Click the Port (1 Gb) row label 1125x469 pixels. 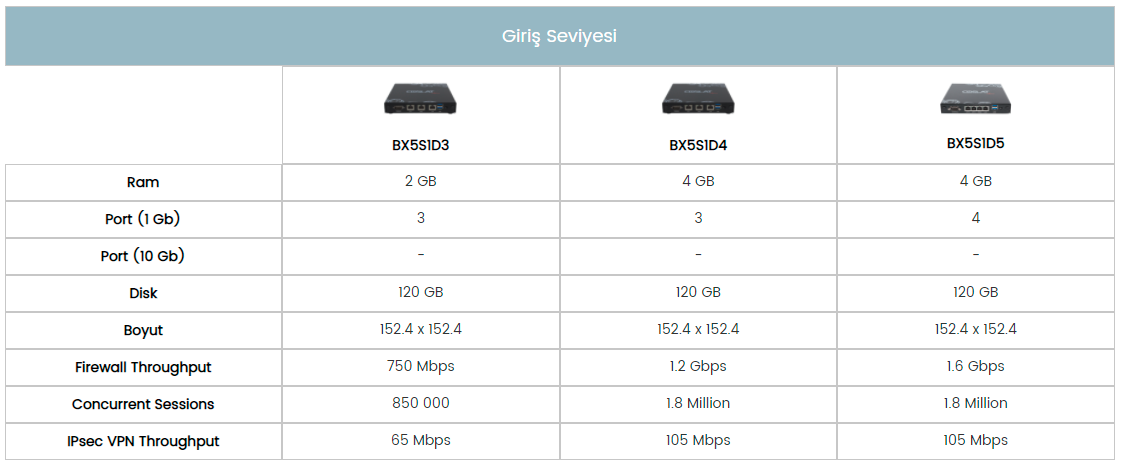[143, 218]
